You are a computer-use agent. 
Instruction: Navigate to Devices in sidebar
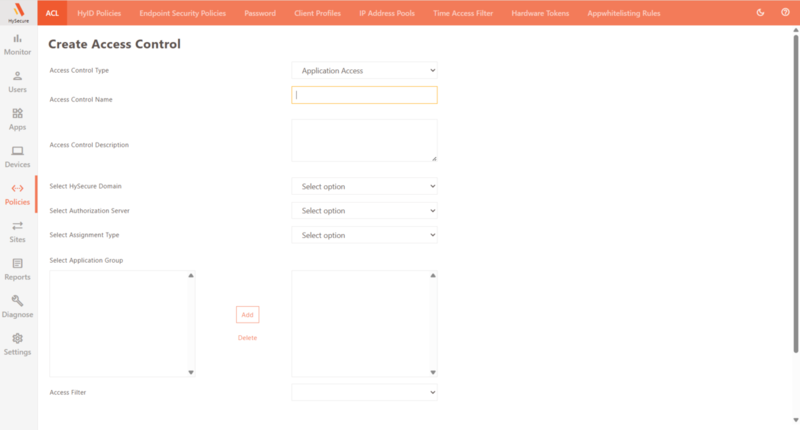coord(17,157)
